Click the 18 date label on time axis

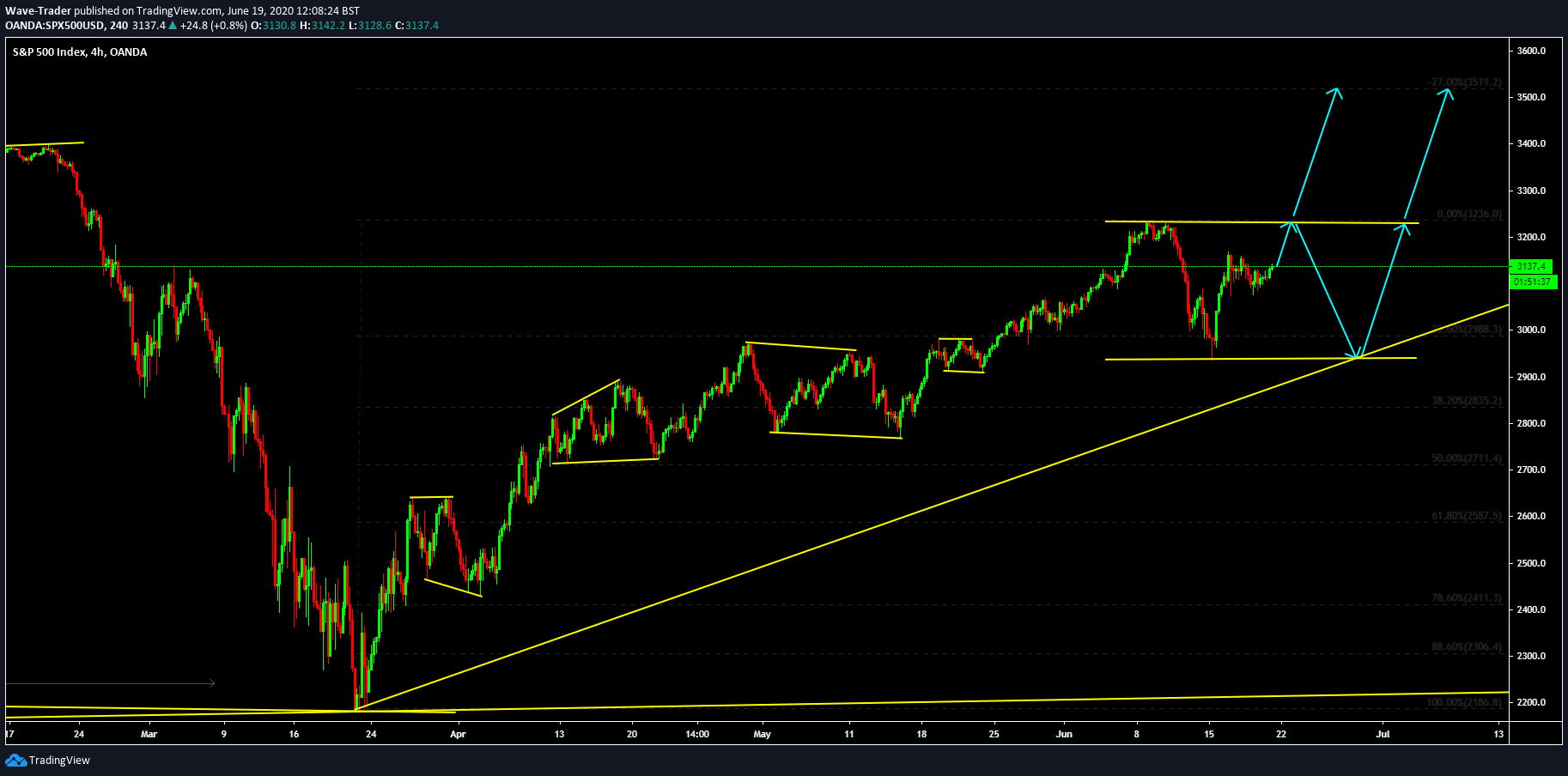(x=921, y=734)
